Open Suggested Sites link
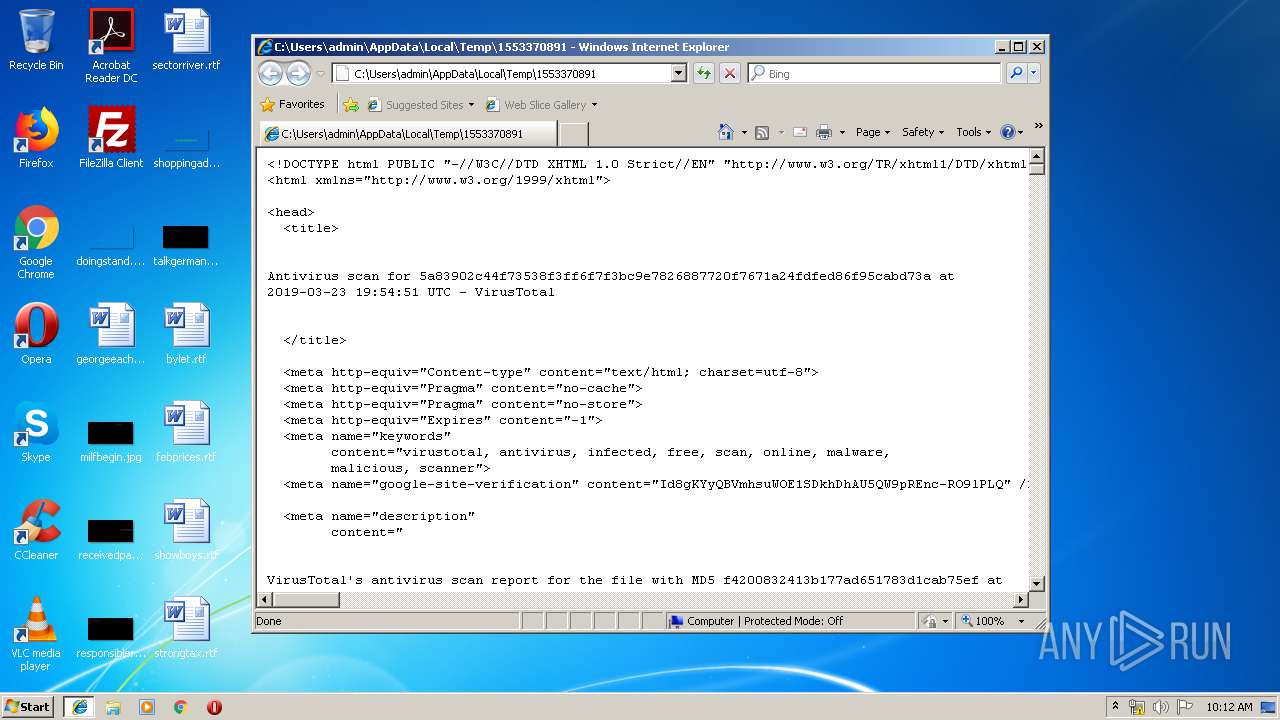Screen dimensions: 1280x720 [x=421, y=104]
